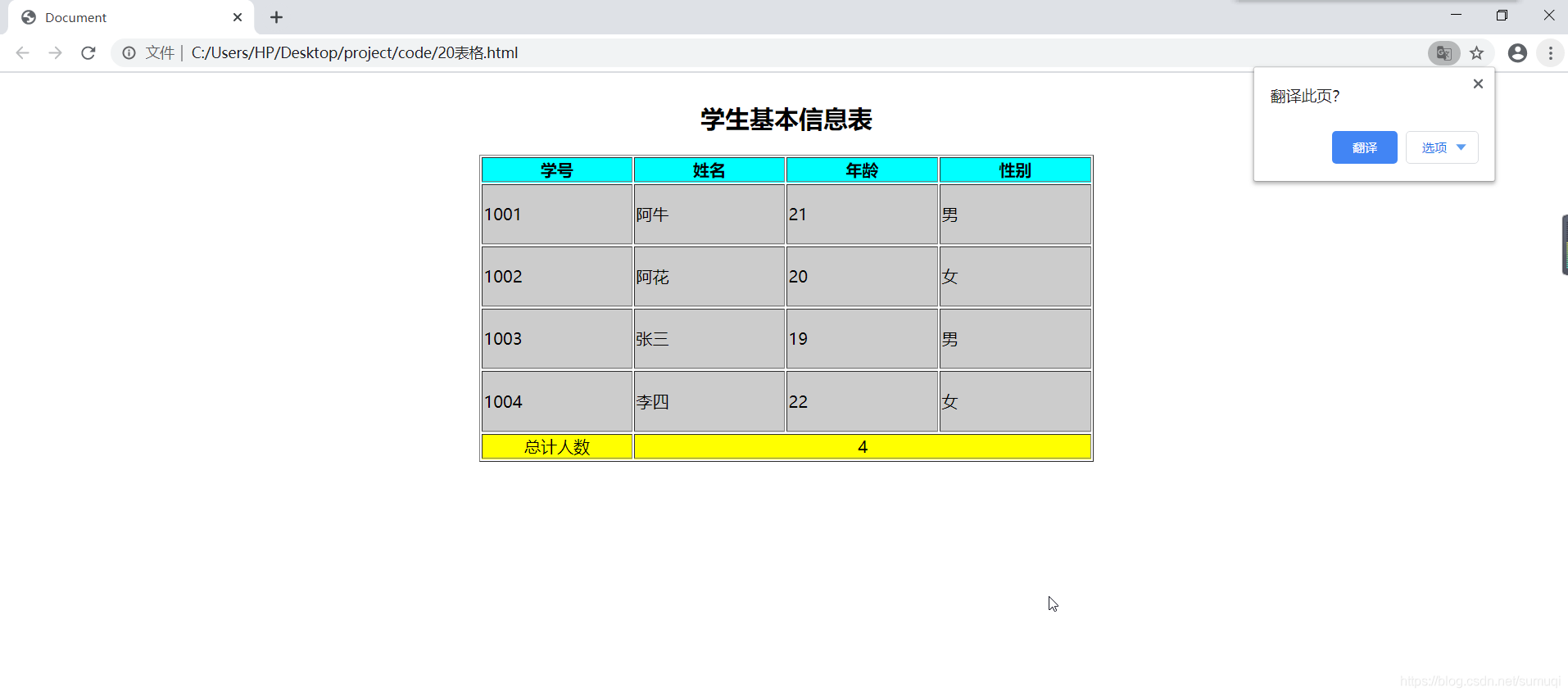Image resolution: width=1568 pixels, height=696 pixels.
Task: Close the translate popup
Action: tap(1478, 84)
